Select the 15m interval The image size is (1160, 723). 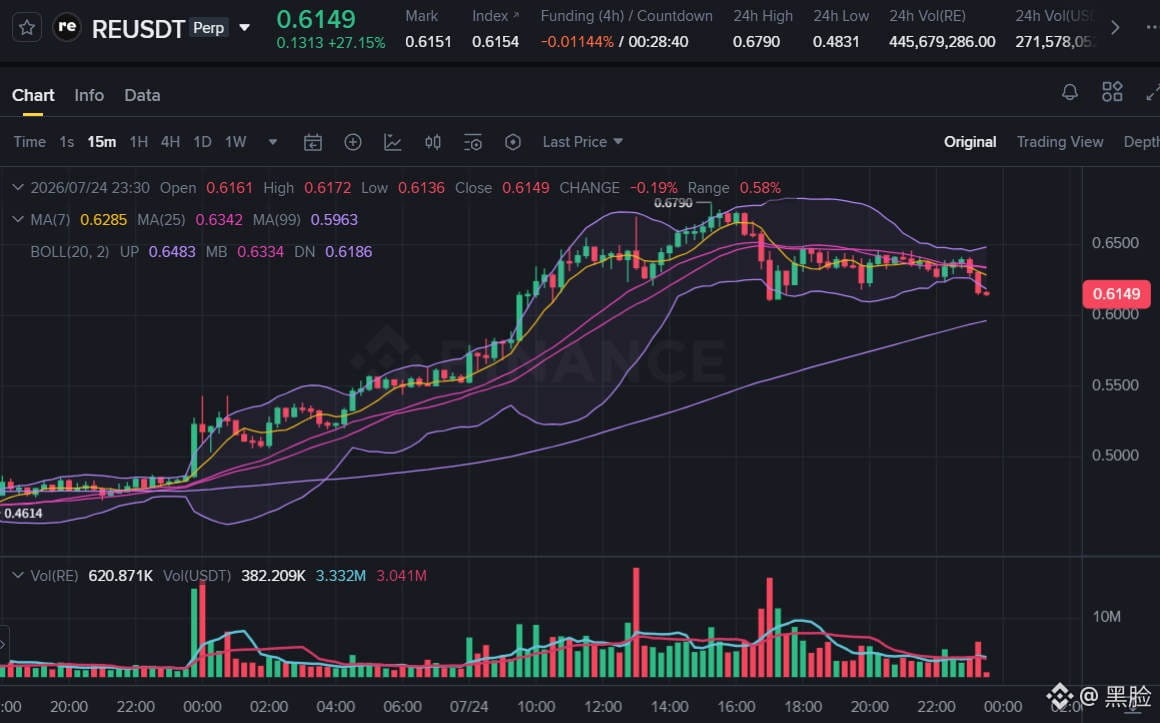101,142
